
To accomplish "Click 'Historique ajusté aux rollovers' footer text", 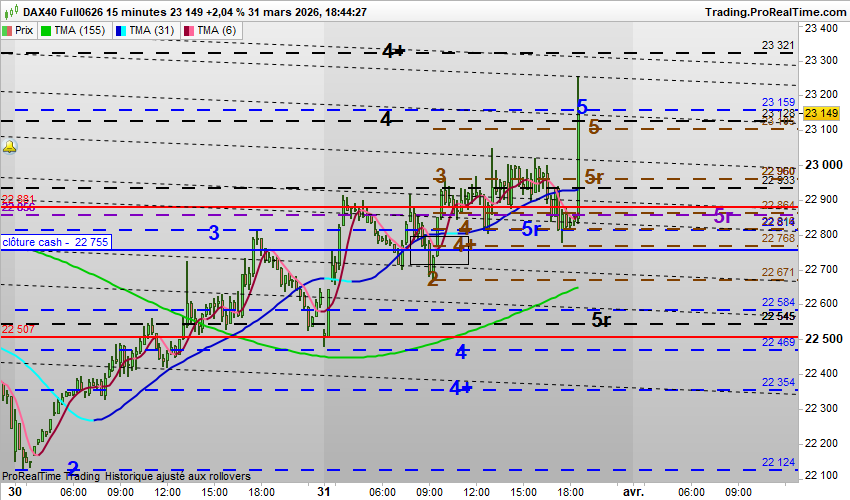I will pos(177,476).
